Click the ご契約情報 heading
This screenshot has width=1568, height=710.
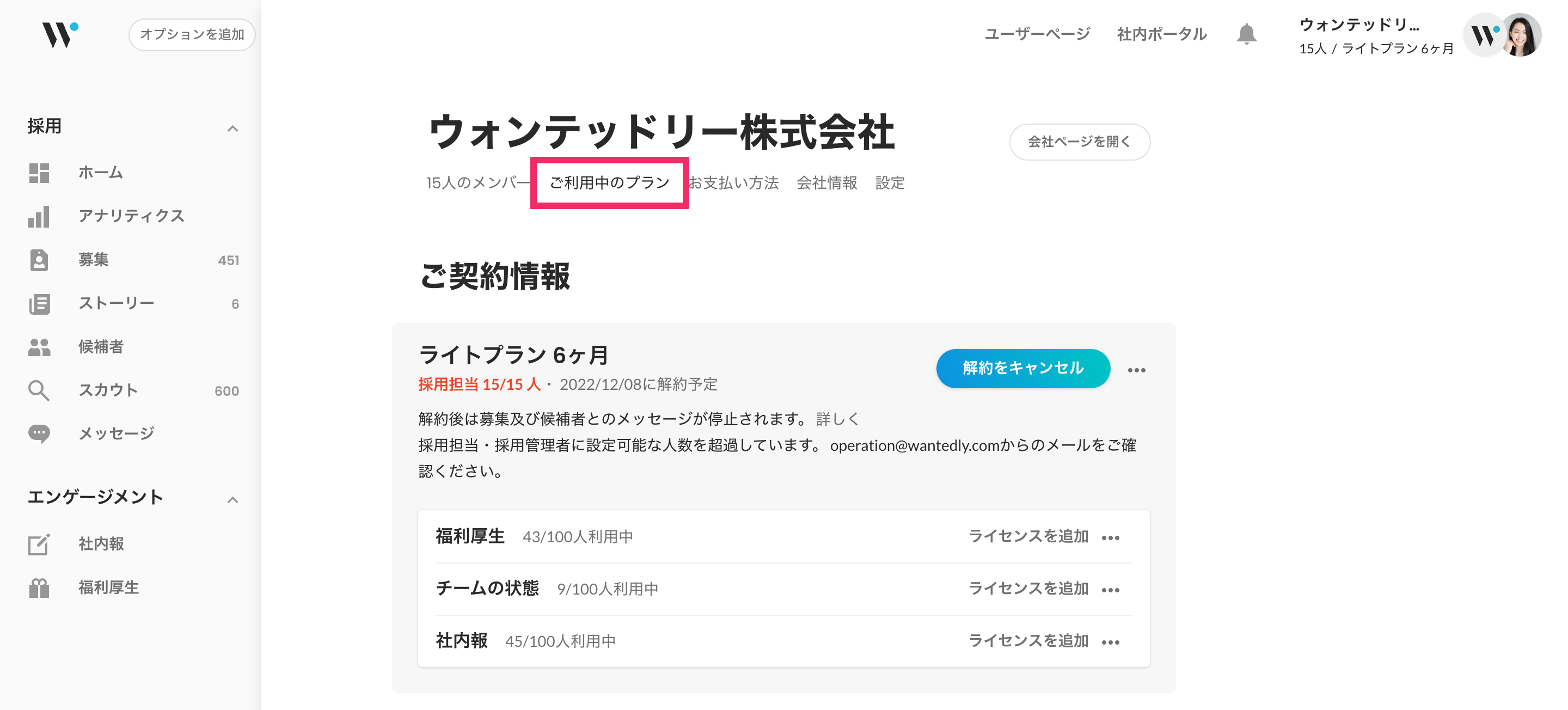click(x=495, y=276)
